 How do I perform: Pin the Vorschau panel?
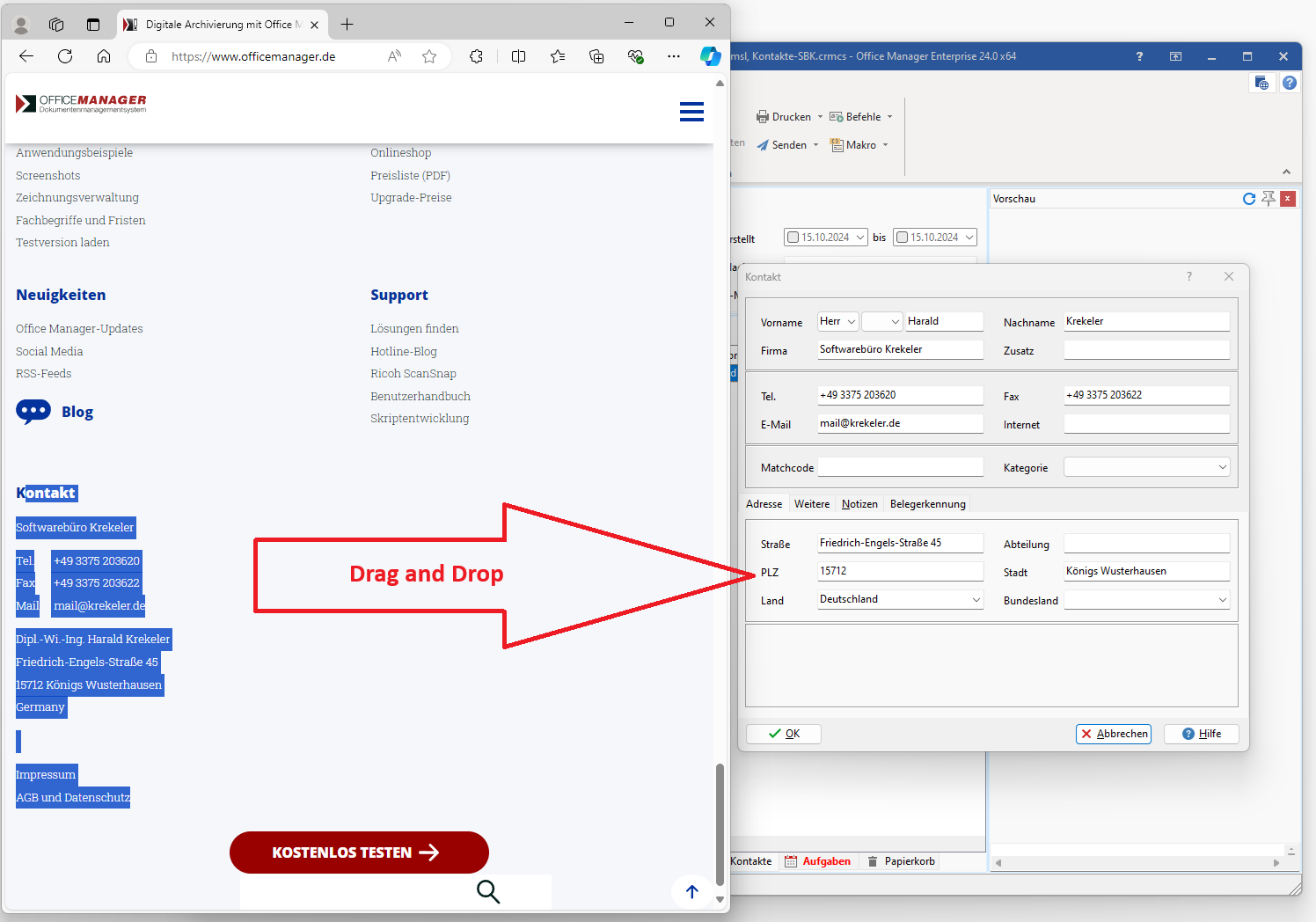[1268, 199]
